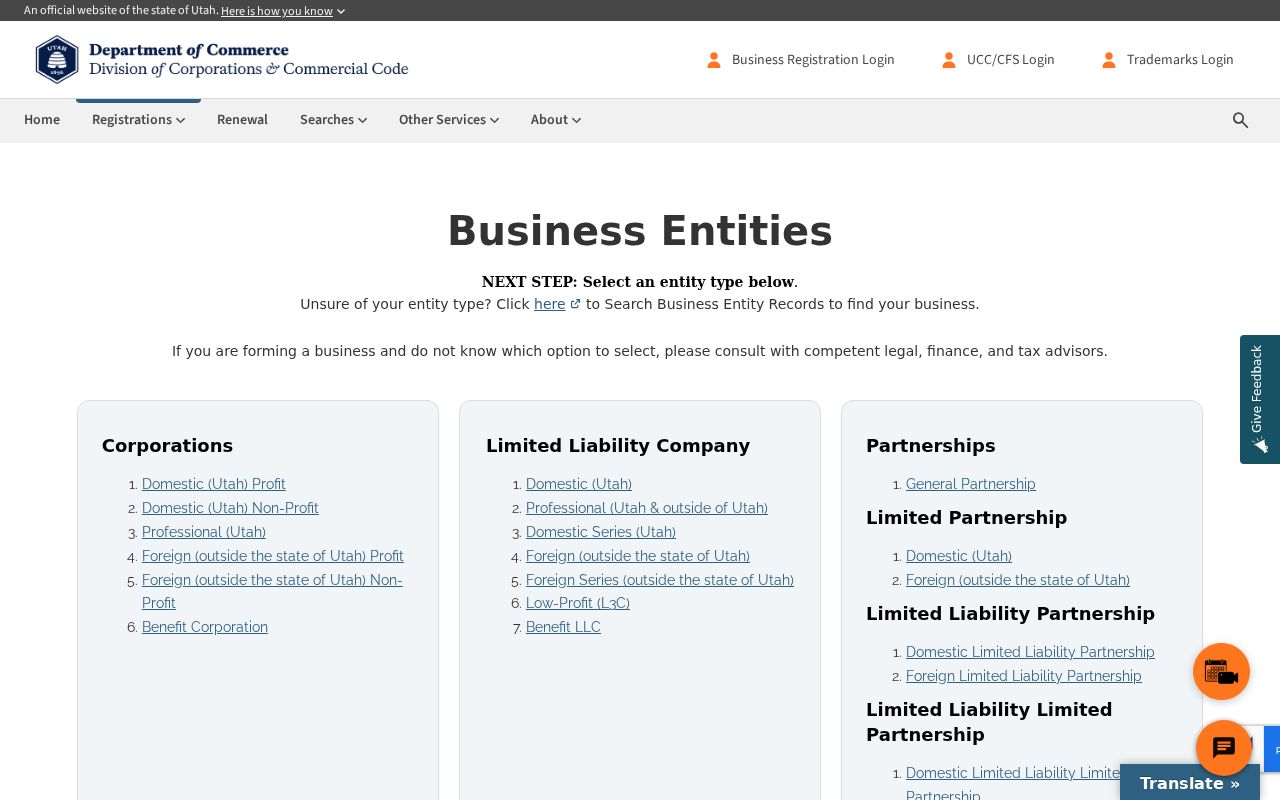Select Domestic (Utah) Profit corporation
The width and height of the screenshot is (1280, 800).
point(214,484)
